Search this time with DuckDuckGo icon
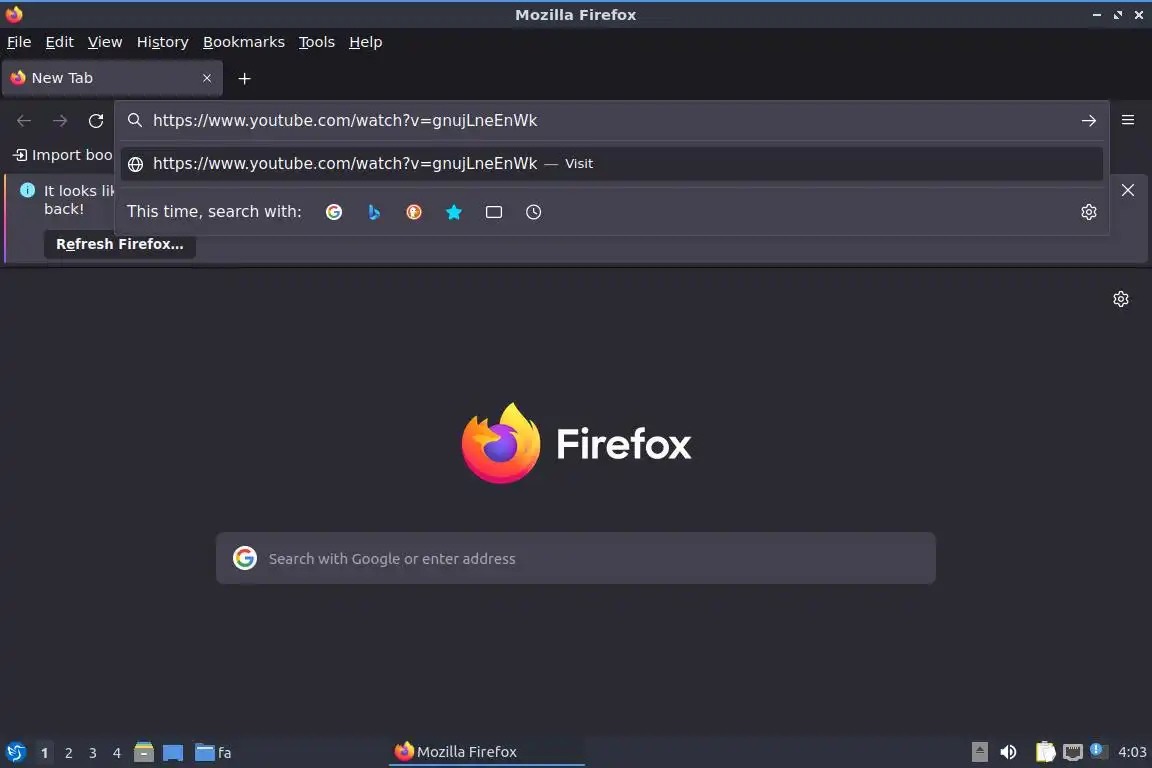 click(414, 212)
